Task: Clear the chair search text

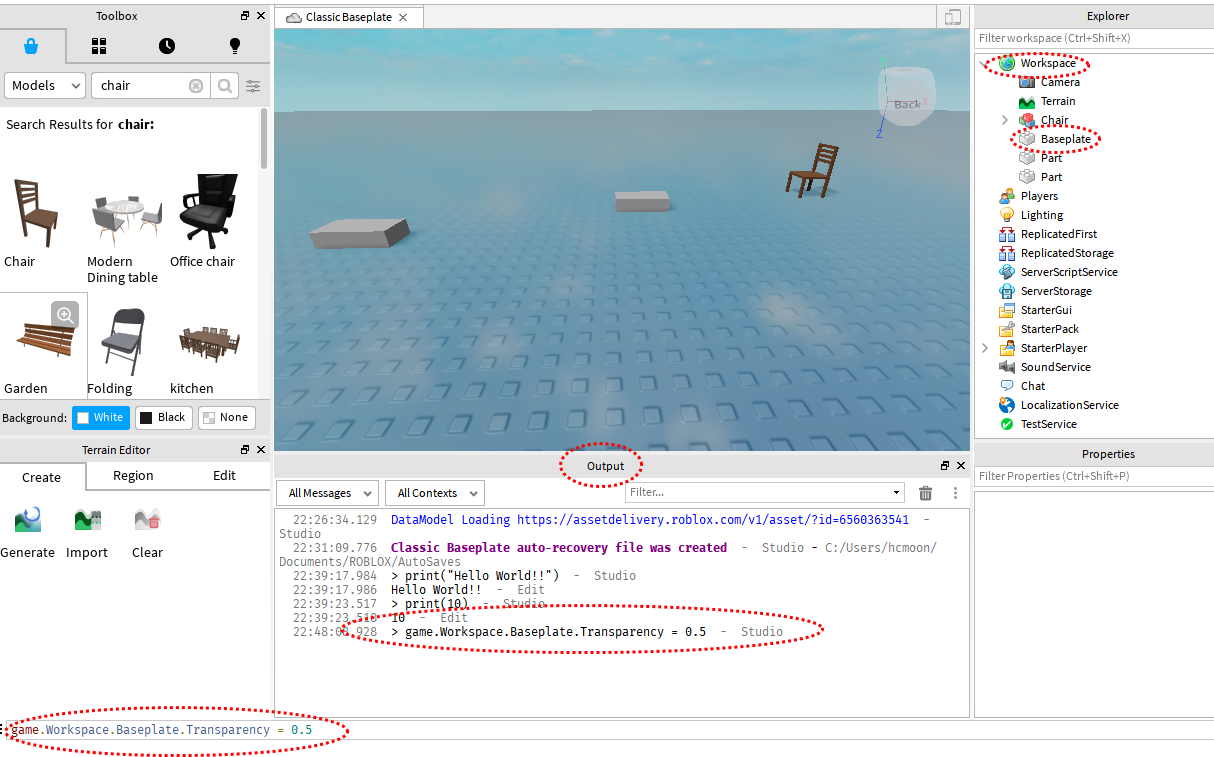Action: [196, 86]
